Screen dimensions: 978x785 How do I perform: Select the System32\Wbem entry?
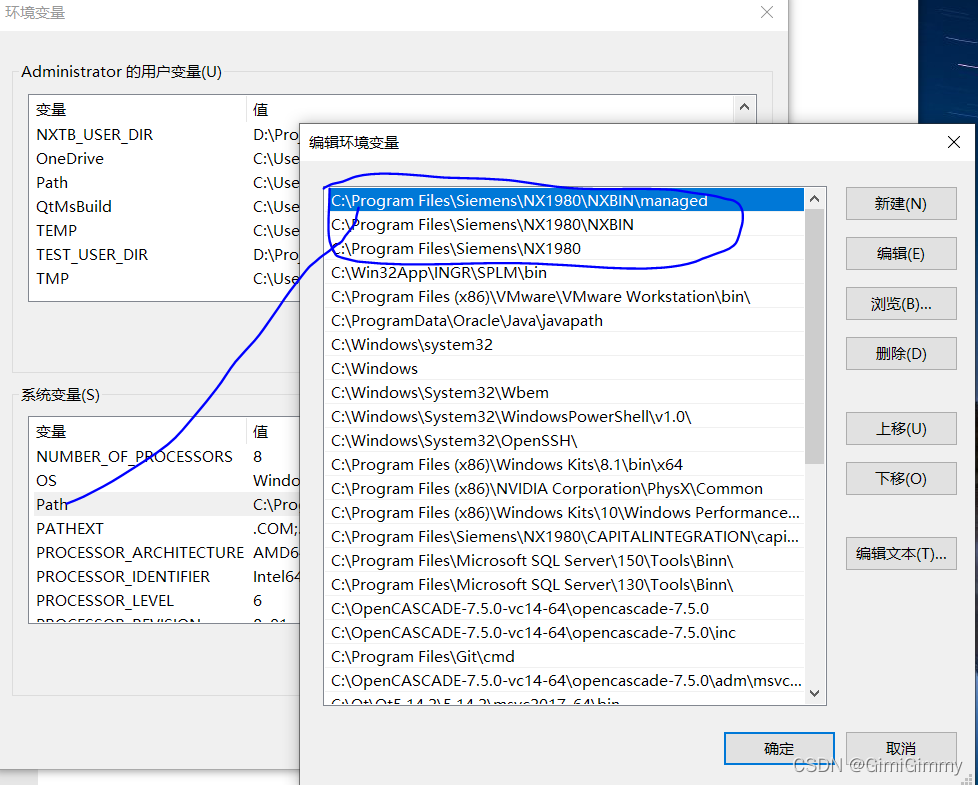click(566, 392)
